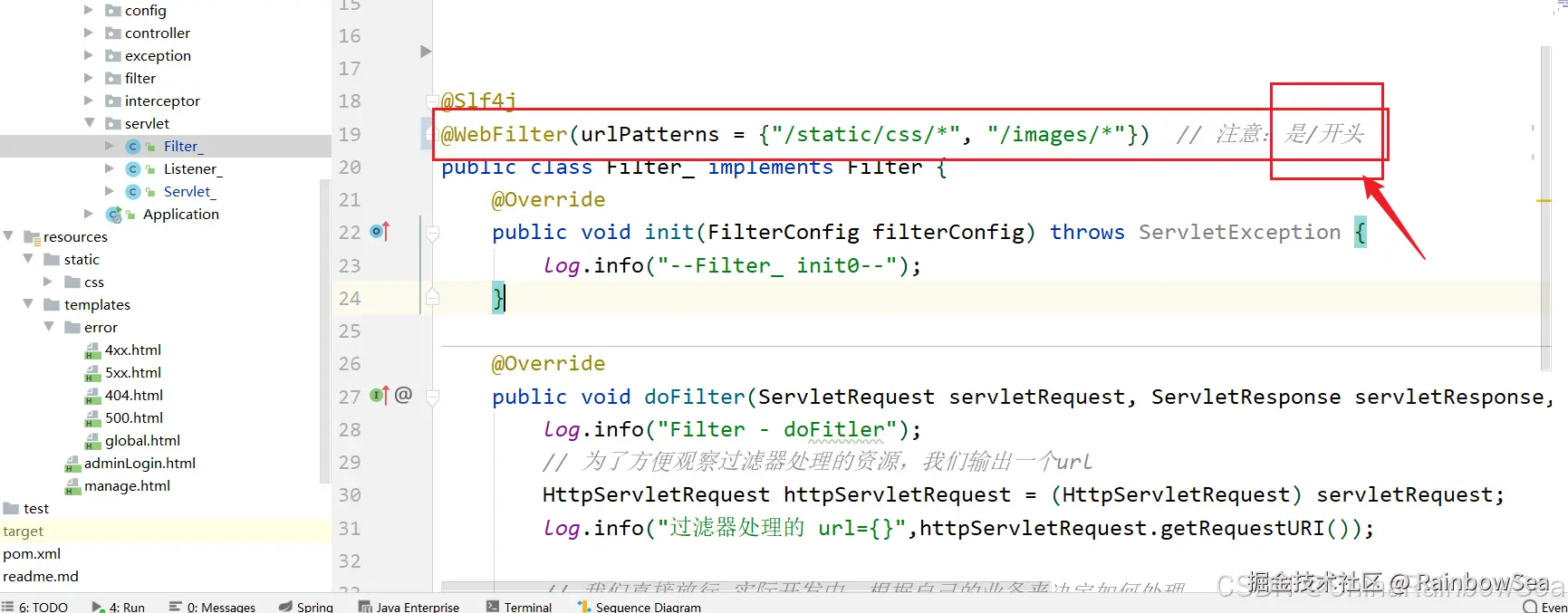1568x613 pixels.
Task: Click the global.html file icon
Action: [92, 441]
